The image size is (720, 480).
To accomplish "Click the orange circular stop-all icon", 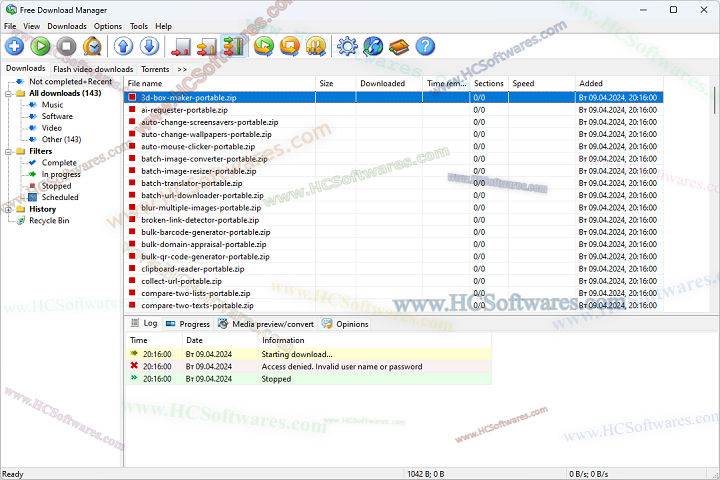I will [290, 46].
